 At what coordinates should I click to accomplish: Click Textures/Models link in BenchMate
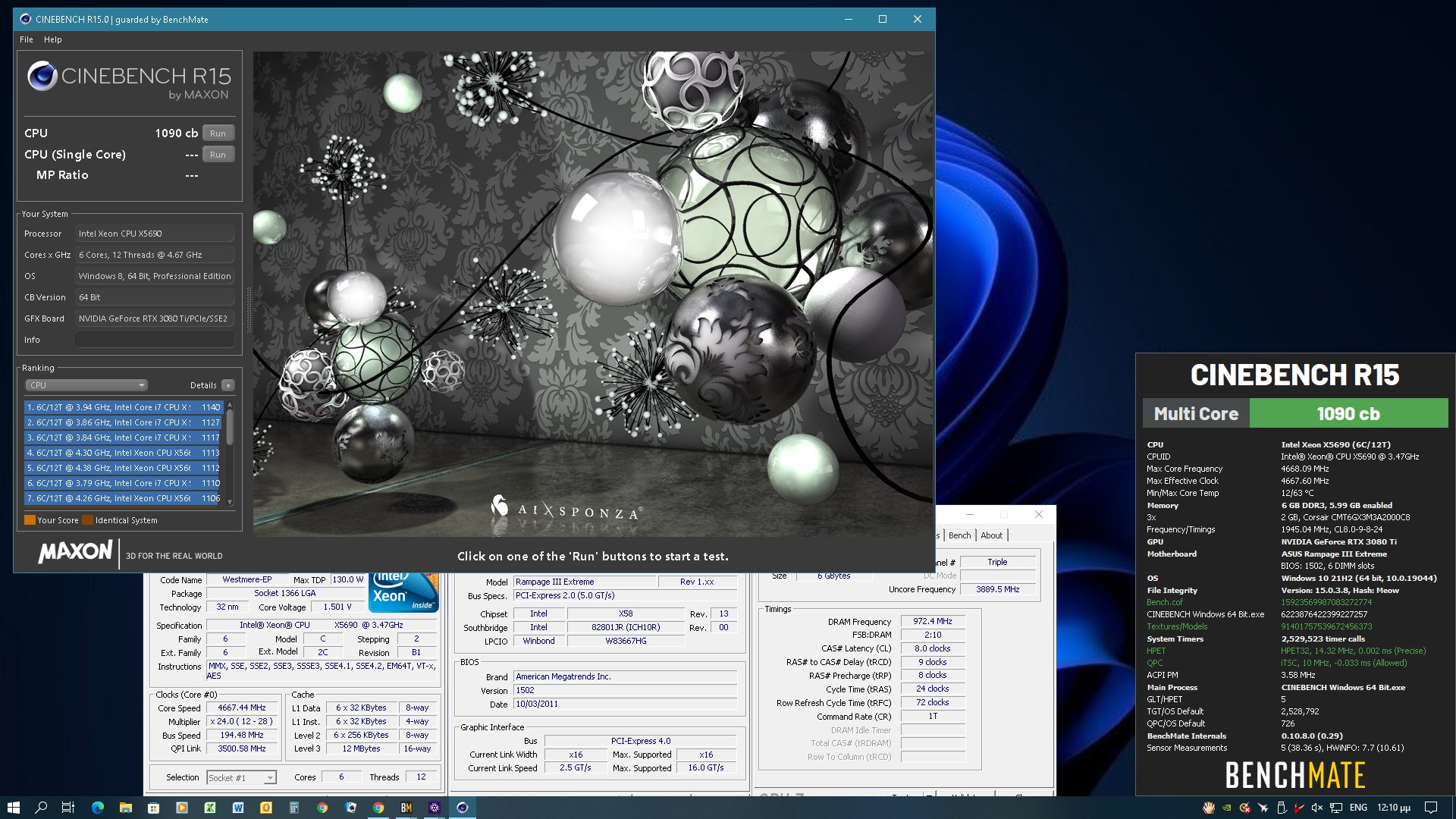[1177, 626]
